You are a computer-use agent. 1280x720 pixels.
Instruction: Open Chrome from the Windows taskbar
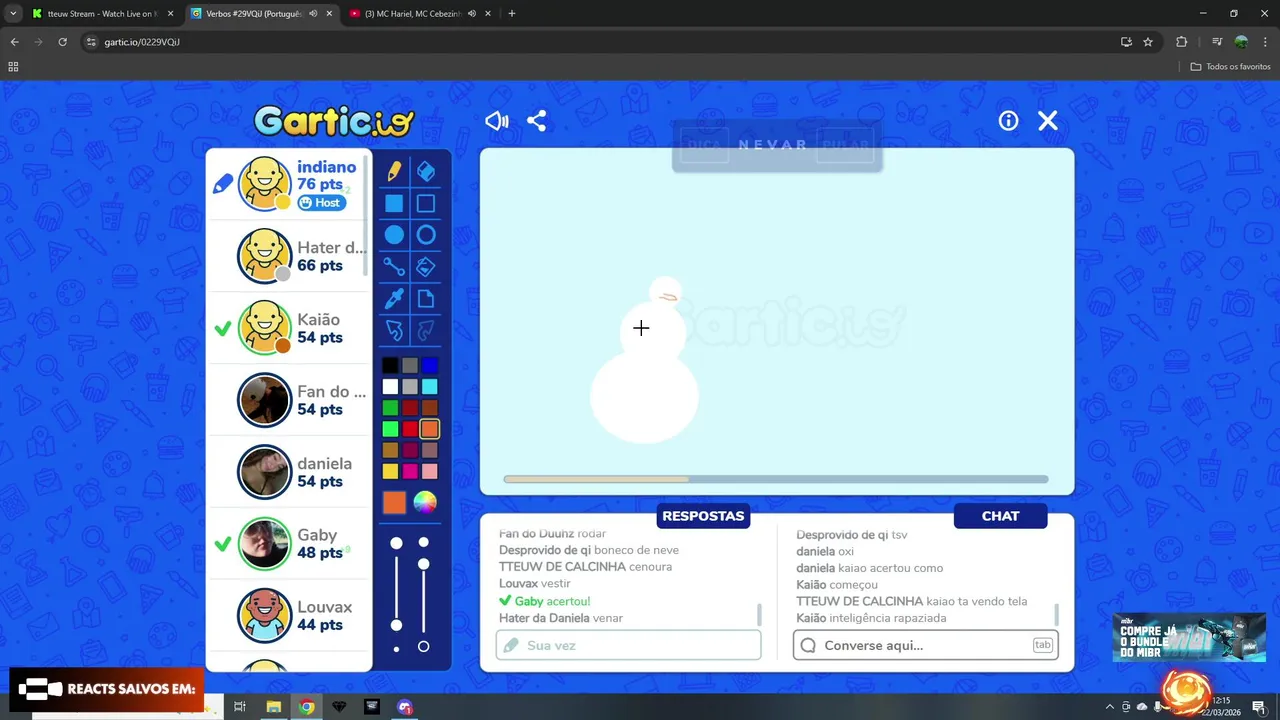point(307,707)
